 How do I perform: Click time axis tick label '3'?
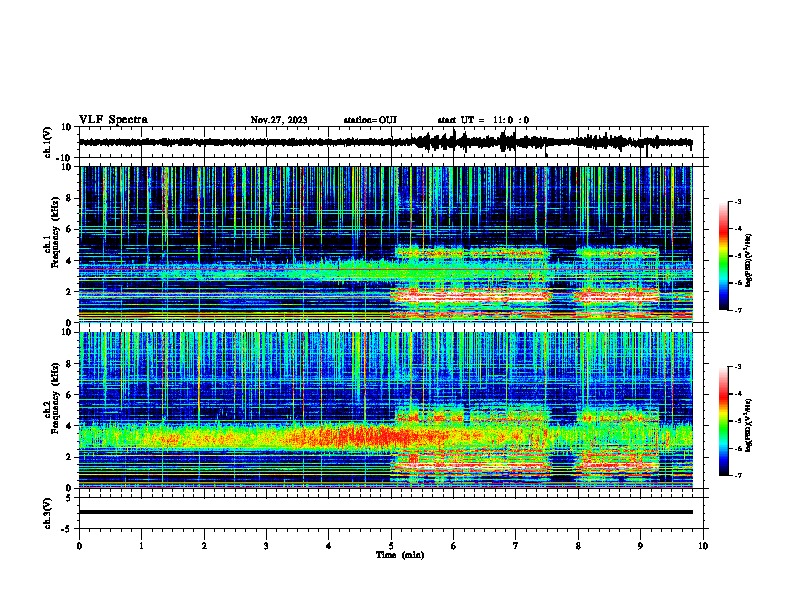click(266, 546)
